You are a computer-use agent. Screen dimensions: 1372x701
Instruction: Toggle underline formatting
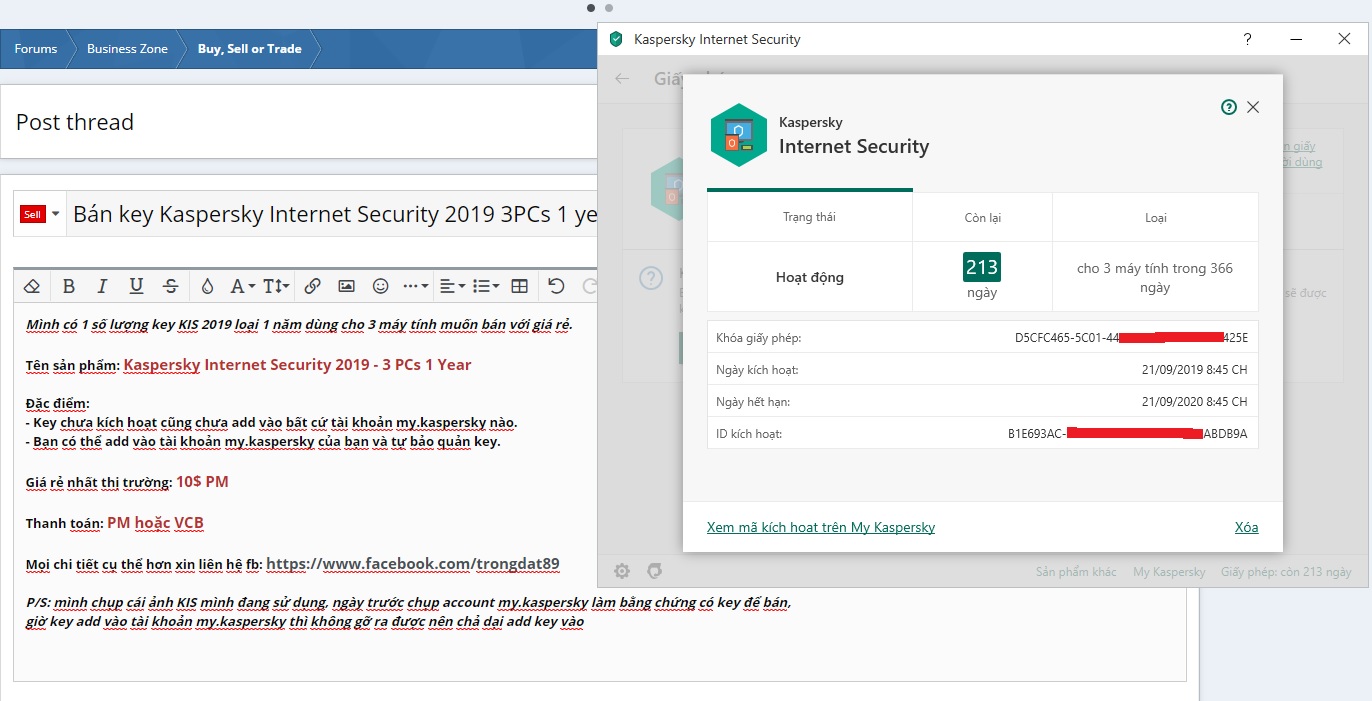coord(136,286)
